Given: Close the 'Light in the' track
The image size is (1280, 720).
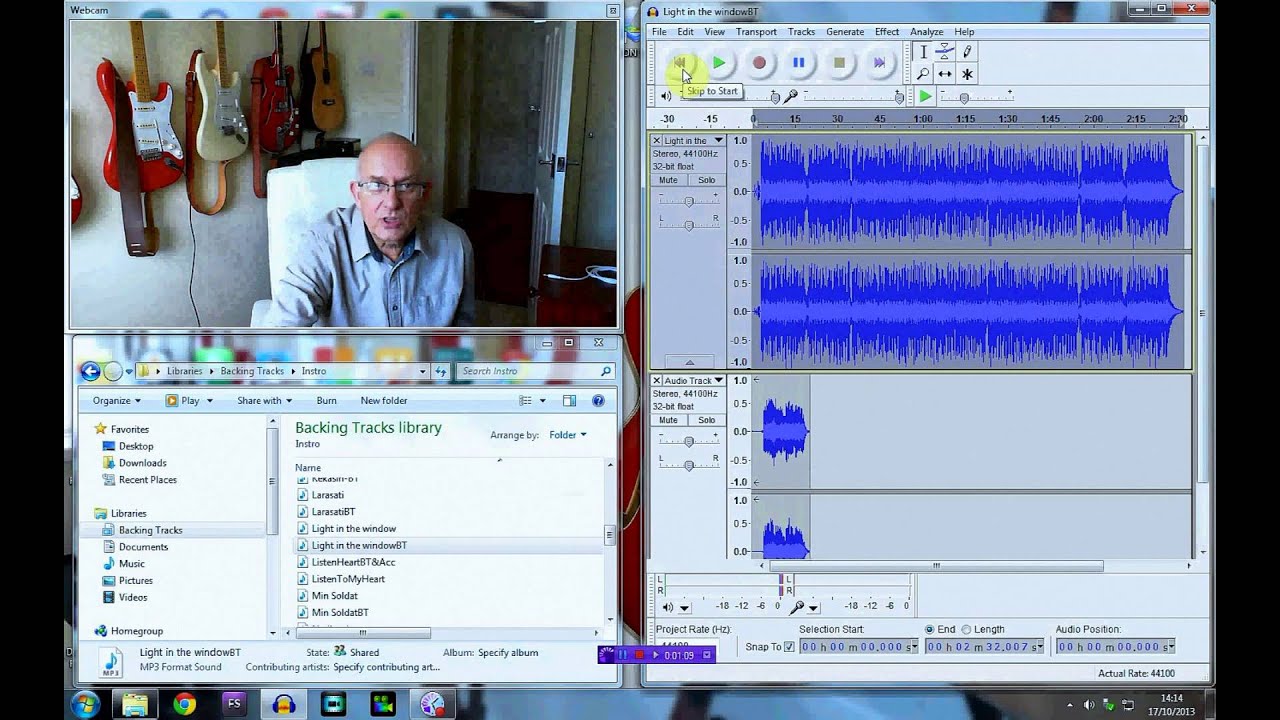Looking at the screenshot, I should point(657,140).
